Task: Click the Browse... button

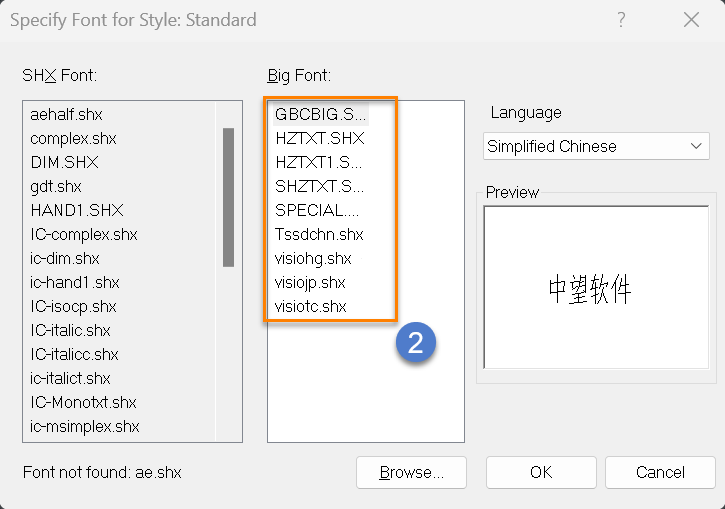Action: pos(412,472)
